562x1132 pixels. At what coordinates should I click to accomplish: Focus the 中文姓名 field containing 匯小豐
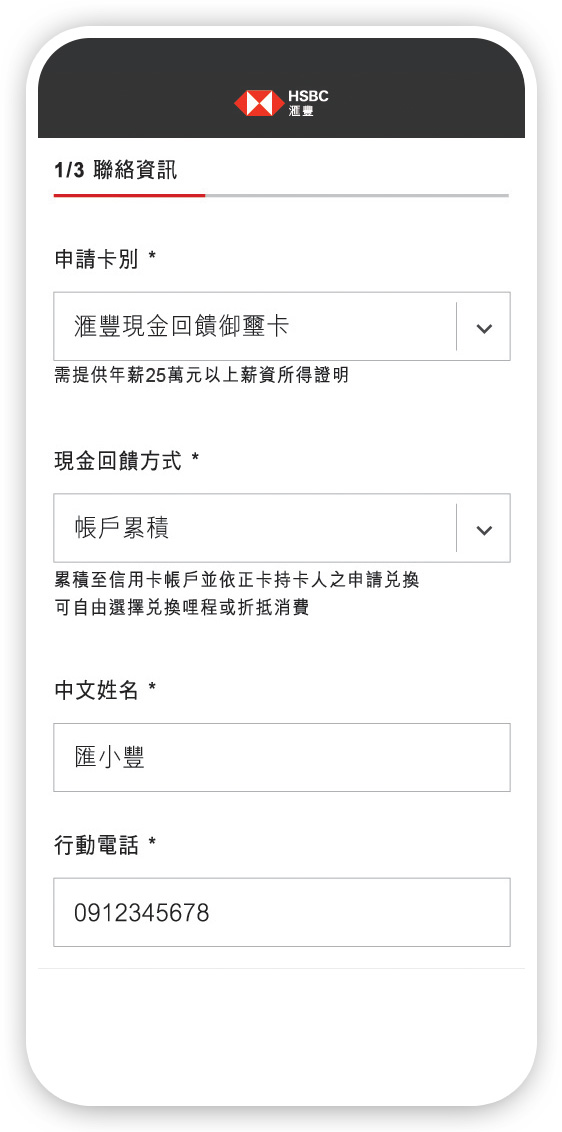(282, 757)
